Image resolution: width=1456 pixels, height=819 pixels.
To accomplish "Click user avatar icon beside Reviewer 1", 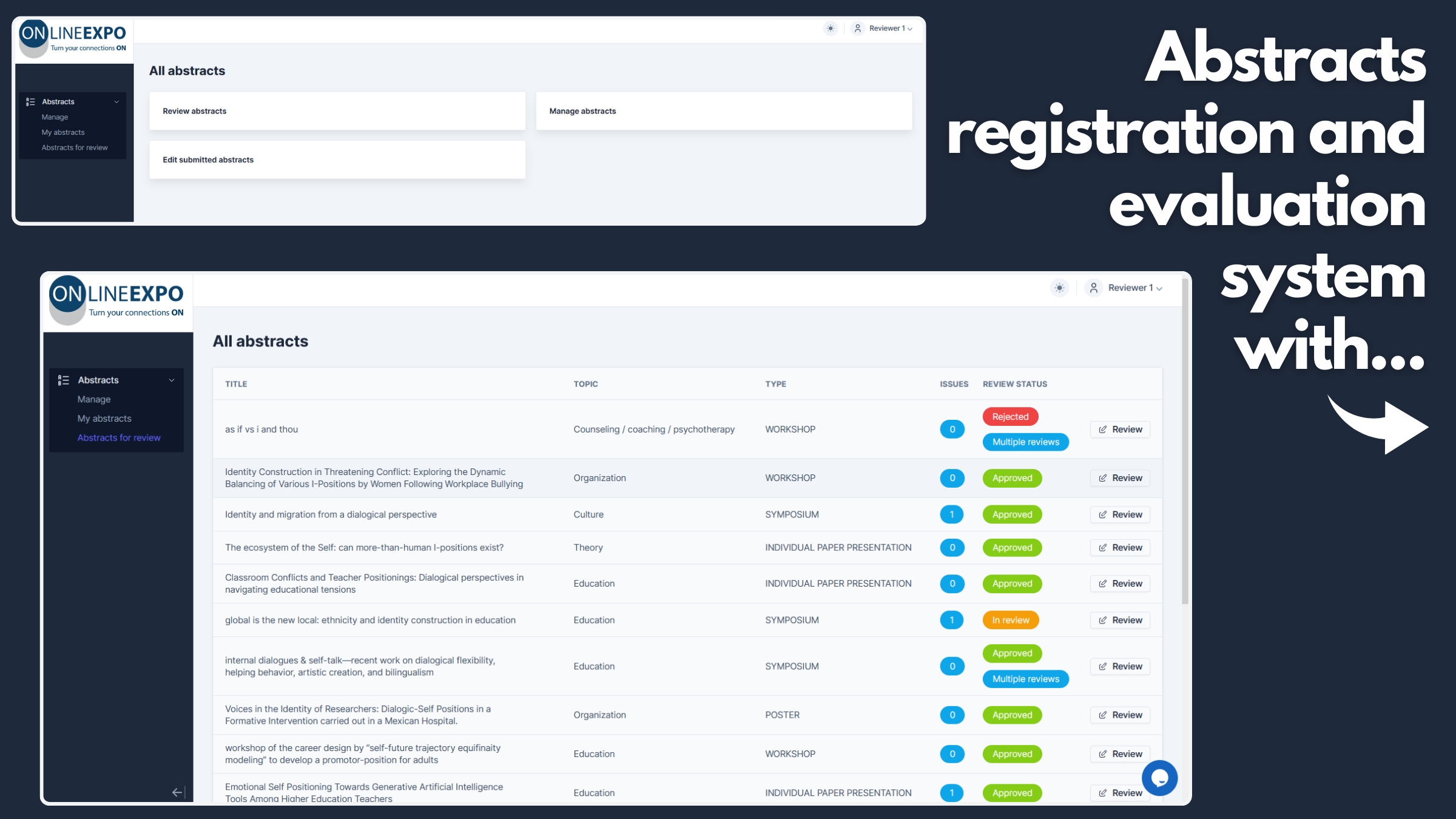I will coord(1093,288).
